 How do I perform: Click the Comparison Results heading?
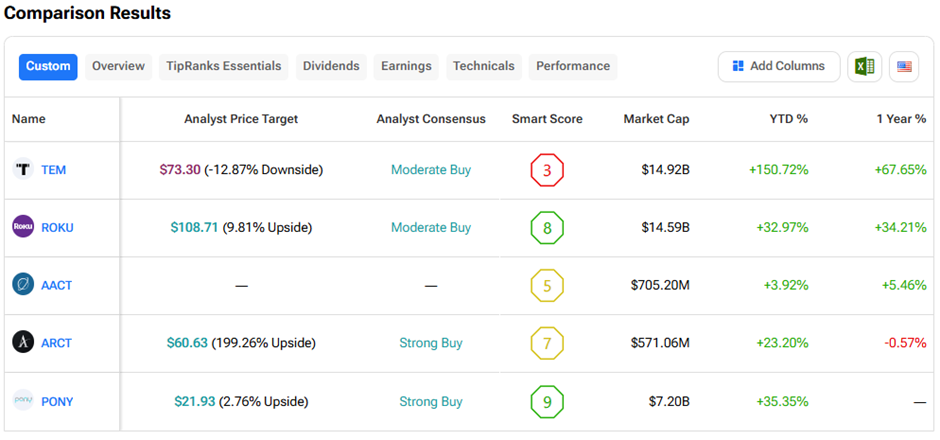coord(88,13)
